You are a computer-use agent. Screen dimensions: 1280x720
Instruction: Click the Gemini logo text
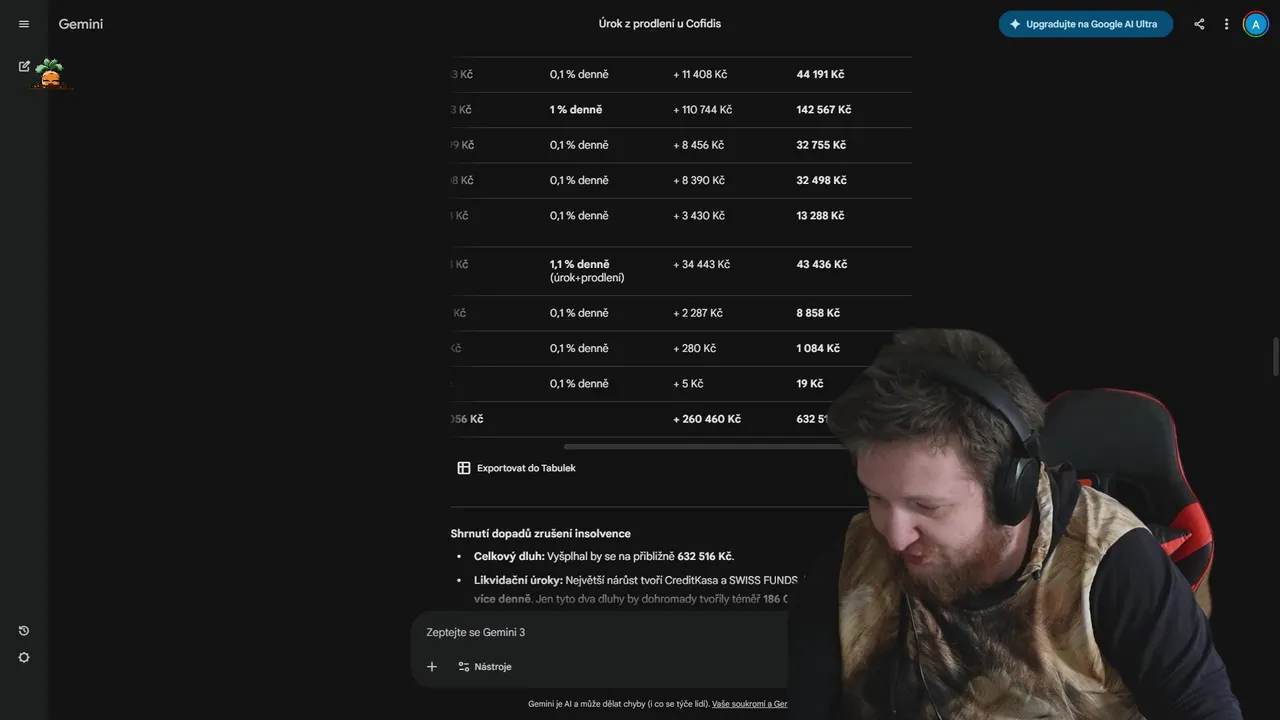(x=81, y=24)
